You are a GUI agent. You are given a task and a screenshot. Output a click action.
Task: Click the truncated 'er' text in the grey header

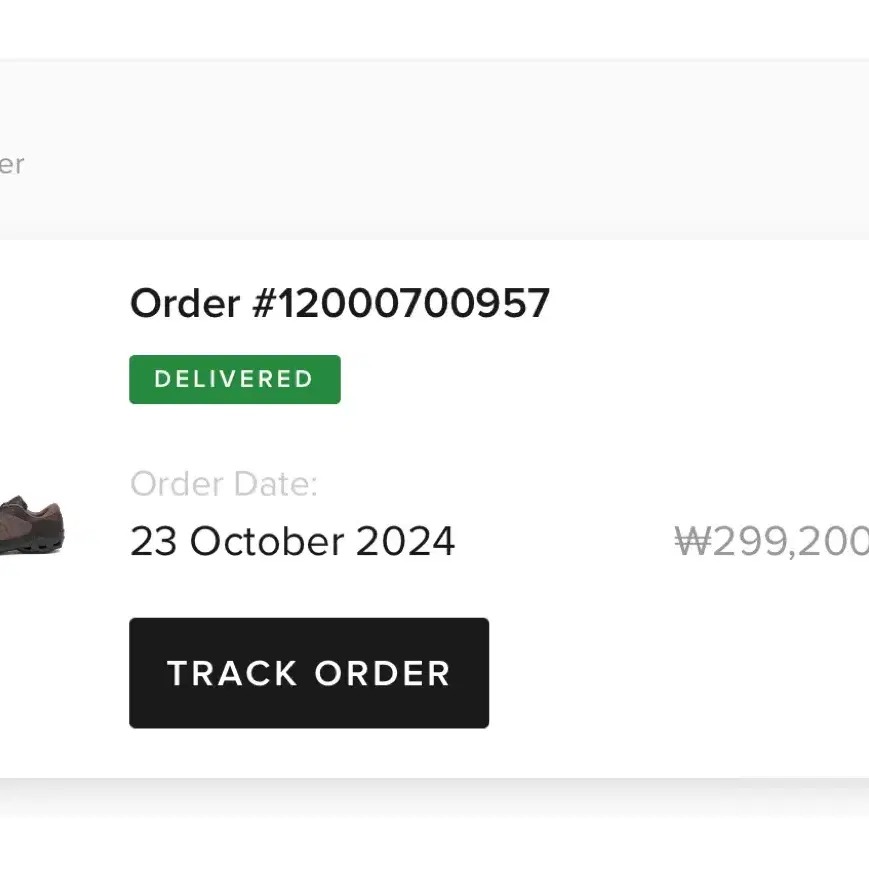(x=12, y=165)
